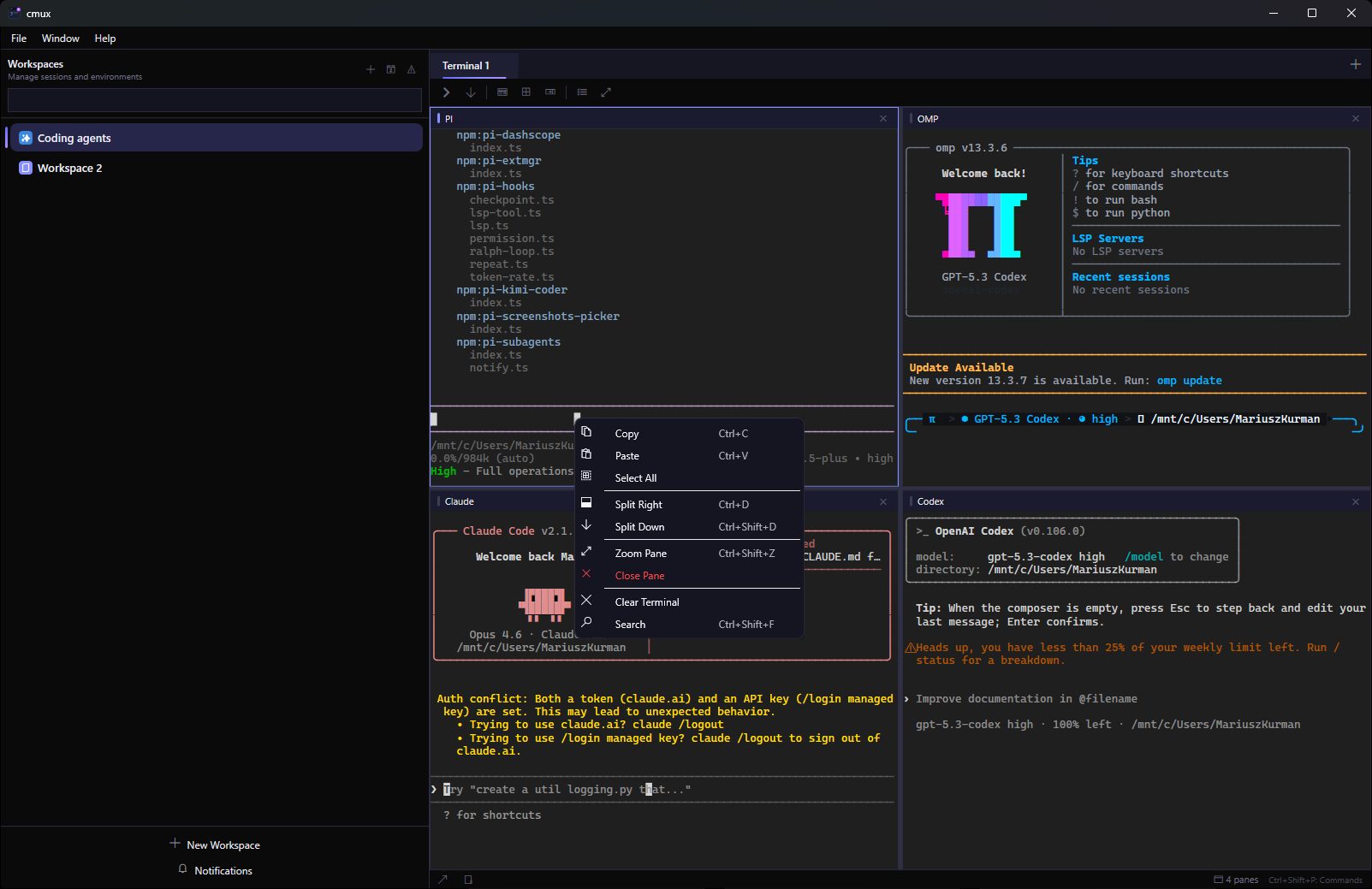Click the pane layout icon before grid icon
The height and width of the screenshot is (889, 1372).
point(502,92)
